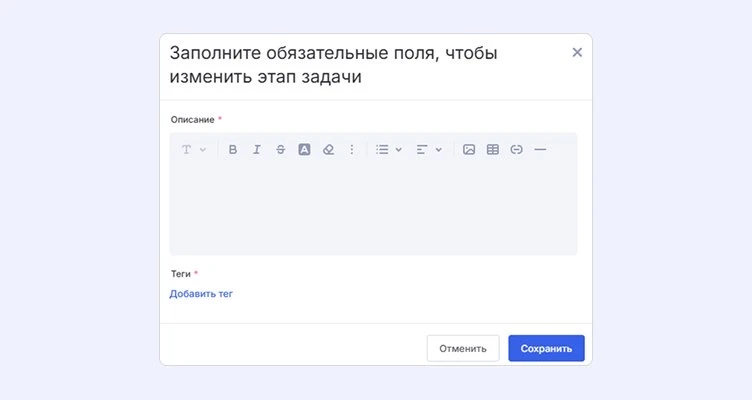Screen dimensions: 752x400
Task: Insert a hyperlink
Action: coord(517,150)
